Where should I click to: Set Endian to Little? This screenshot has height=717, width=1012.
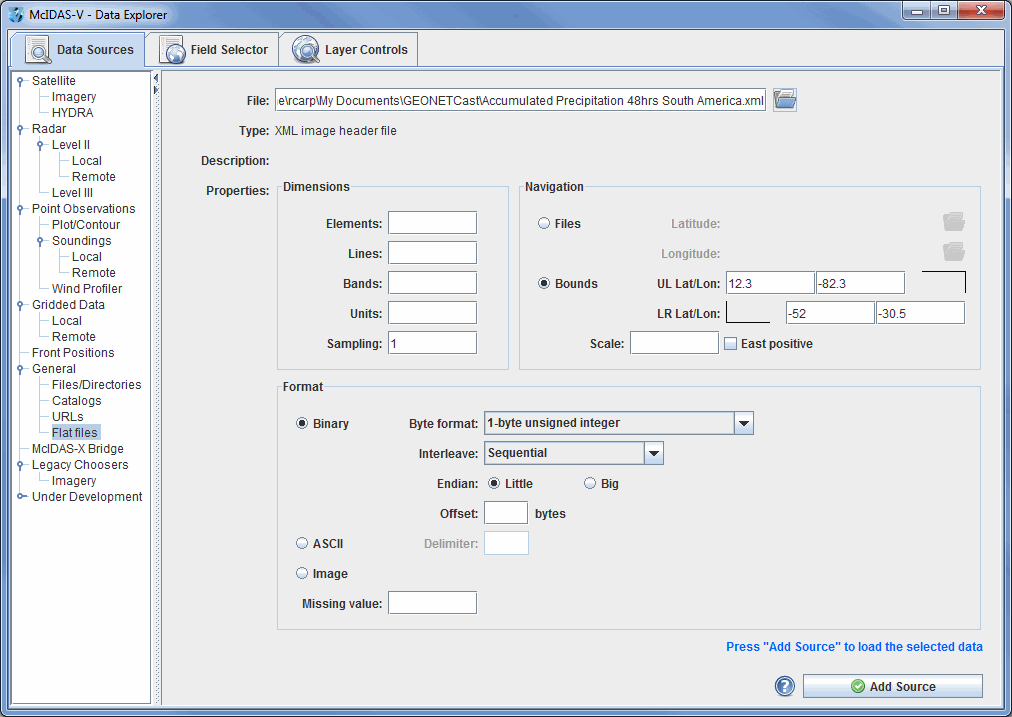tap(494, 483)
